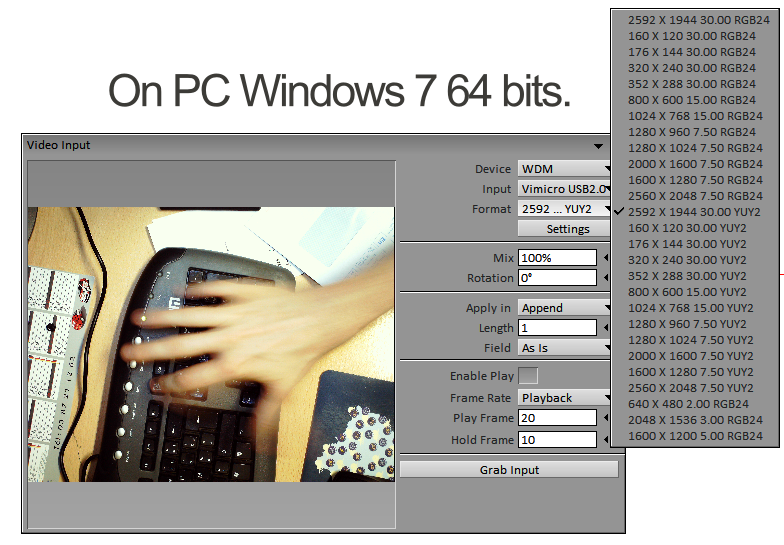Image resolution: width=784 pixels, height=545 pixels.
Task: Select 1600 X 1200 5.00 RGB24 format
Action: [695, 436]
